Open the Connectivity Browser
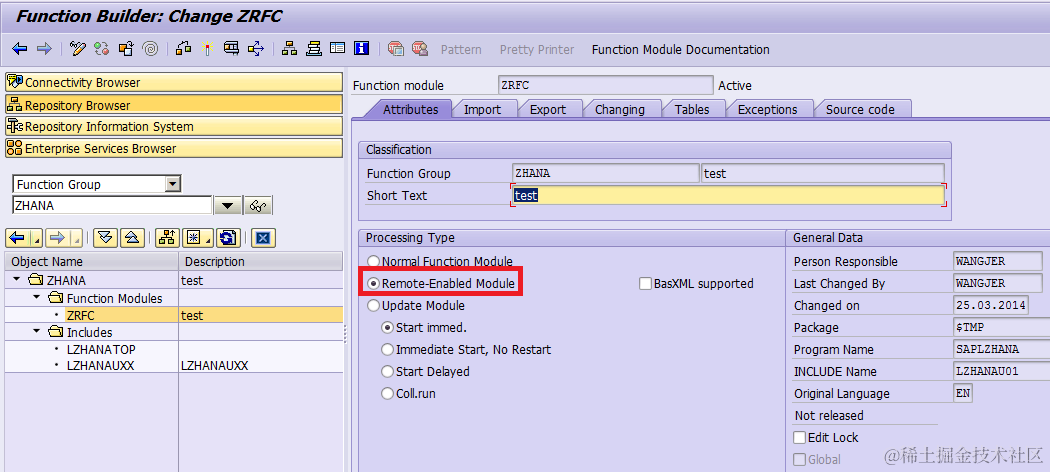This screenshot has height=472, width=1050. click(x=174, y=83)
